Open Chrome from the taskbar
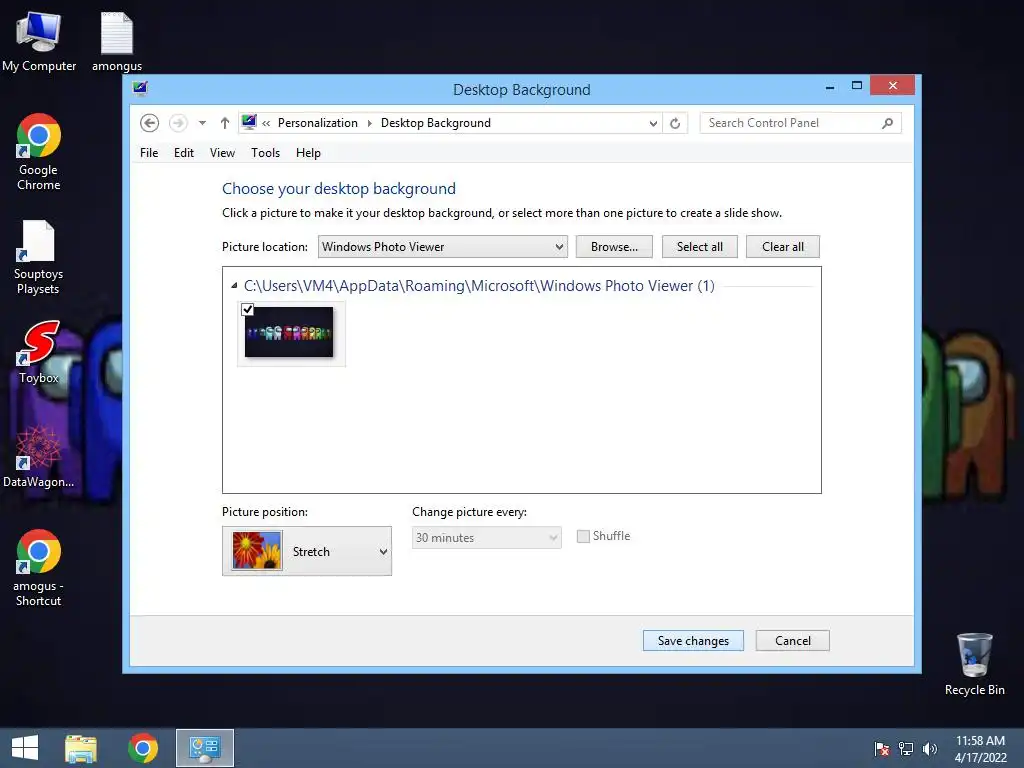The width and height of the screenshot is (1024, 768). click(x=142, y=748)
